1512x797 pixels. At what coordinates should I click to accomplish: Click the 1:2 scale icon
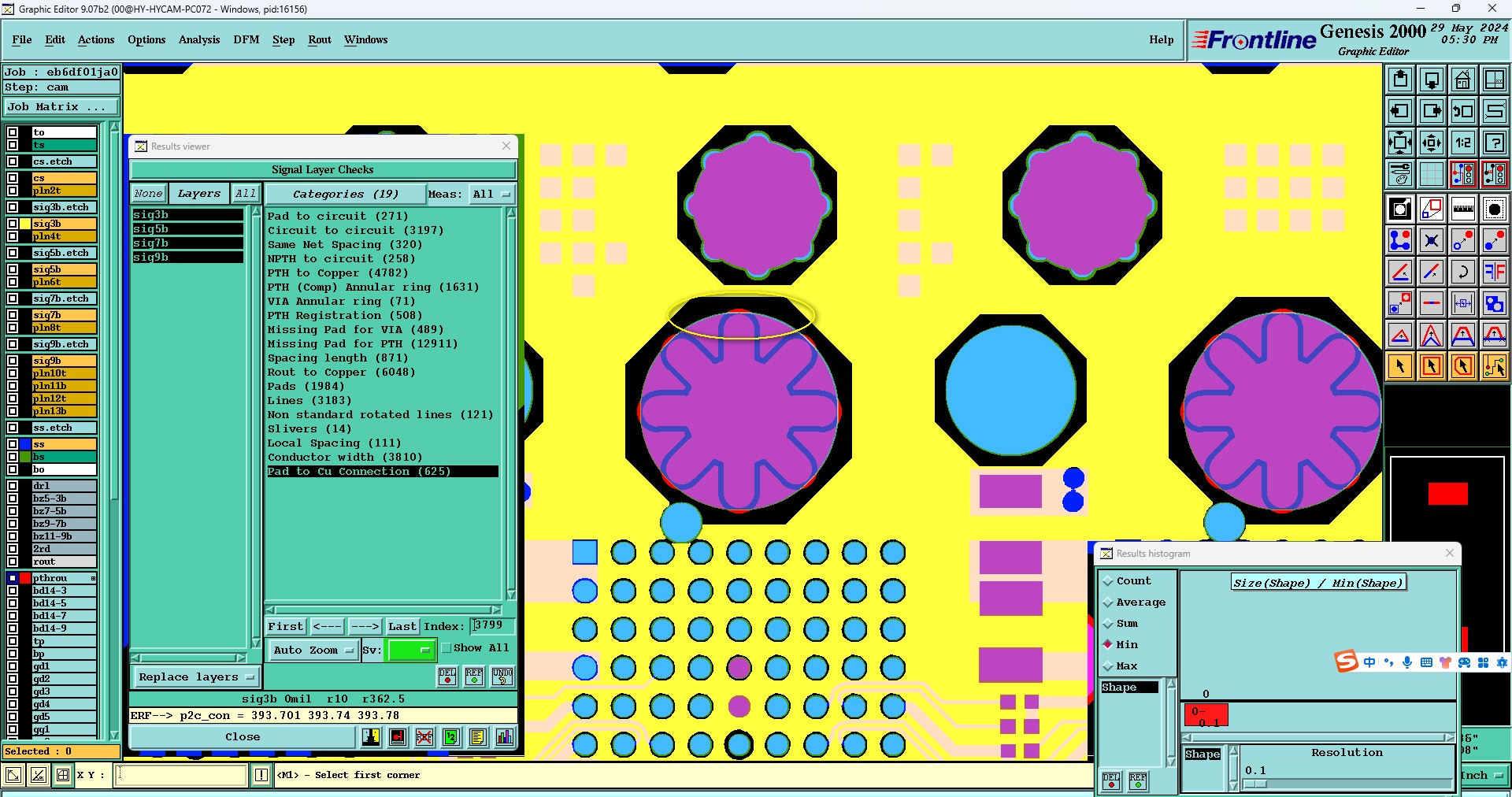[1463, 143]
